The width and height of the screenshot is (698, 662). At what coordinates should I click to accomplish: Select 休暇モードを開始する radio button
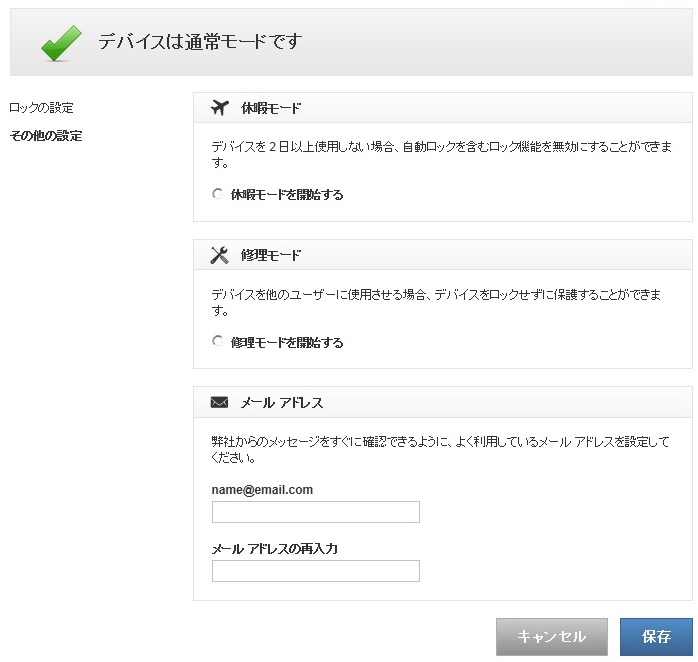(217, 194)
